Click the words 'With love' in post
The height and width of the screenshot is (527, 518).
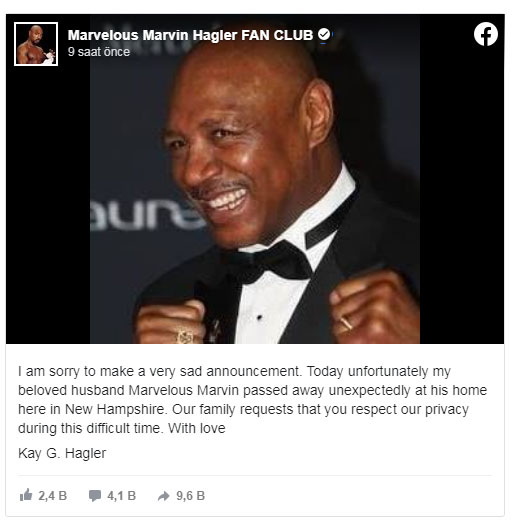tap(197, 428)
